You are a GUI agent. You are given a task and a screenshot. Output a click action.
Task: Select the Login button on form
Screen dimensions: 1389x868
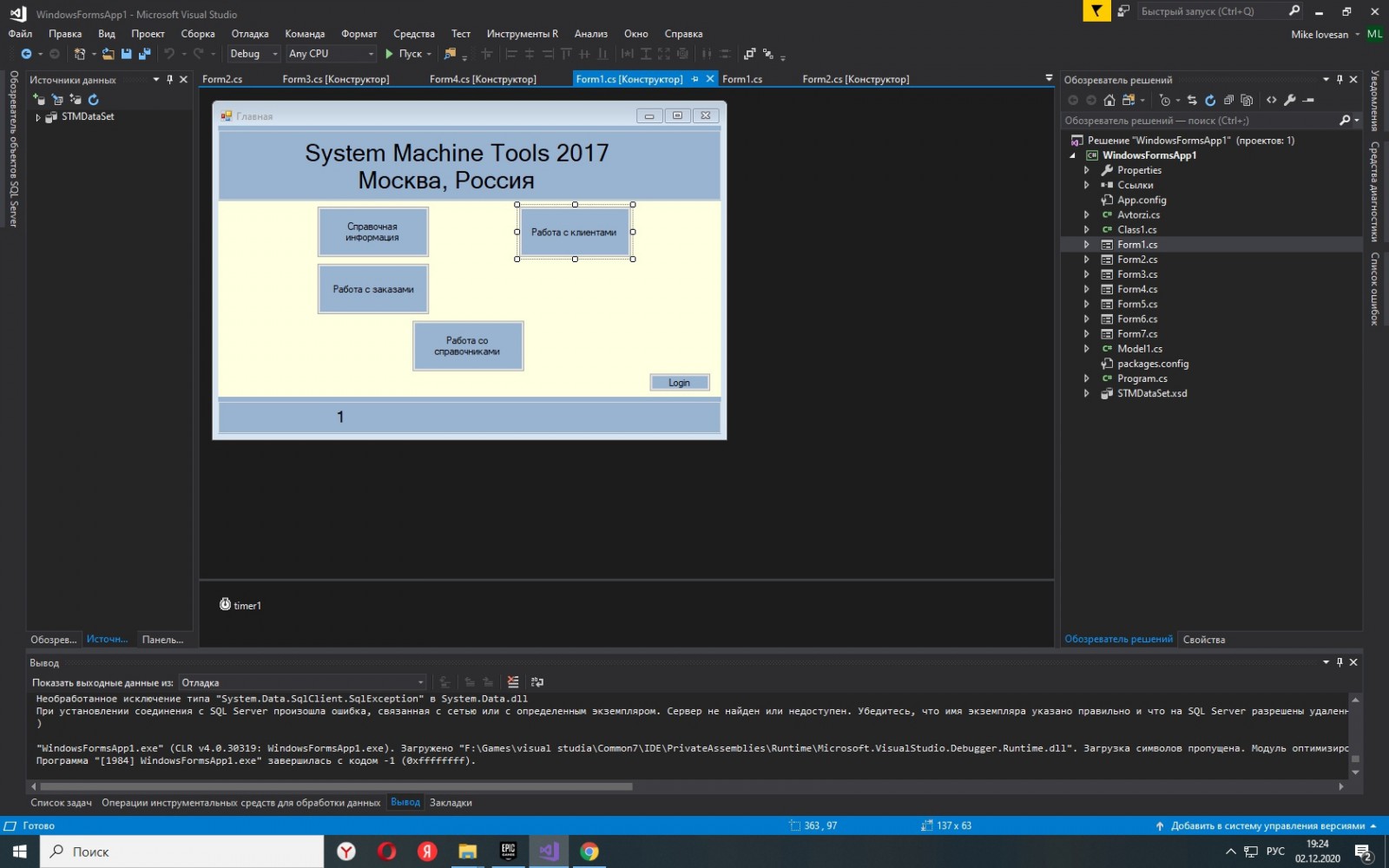click(x=679, y=383)
